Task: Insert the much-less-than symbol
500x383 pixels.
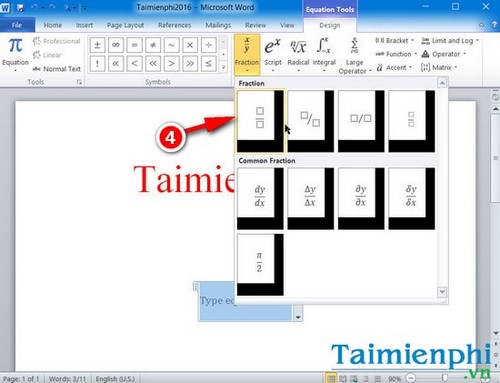Action: (x=153, y=63)
